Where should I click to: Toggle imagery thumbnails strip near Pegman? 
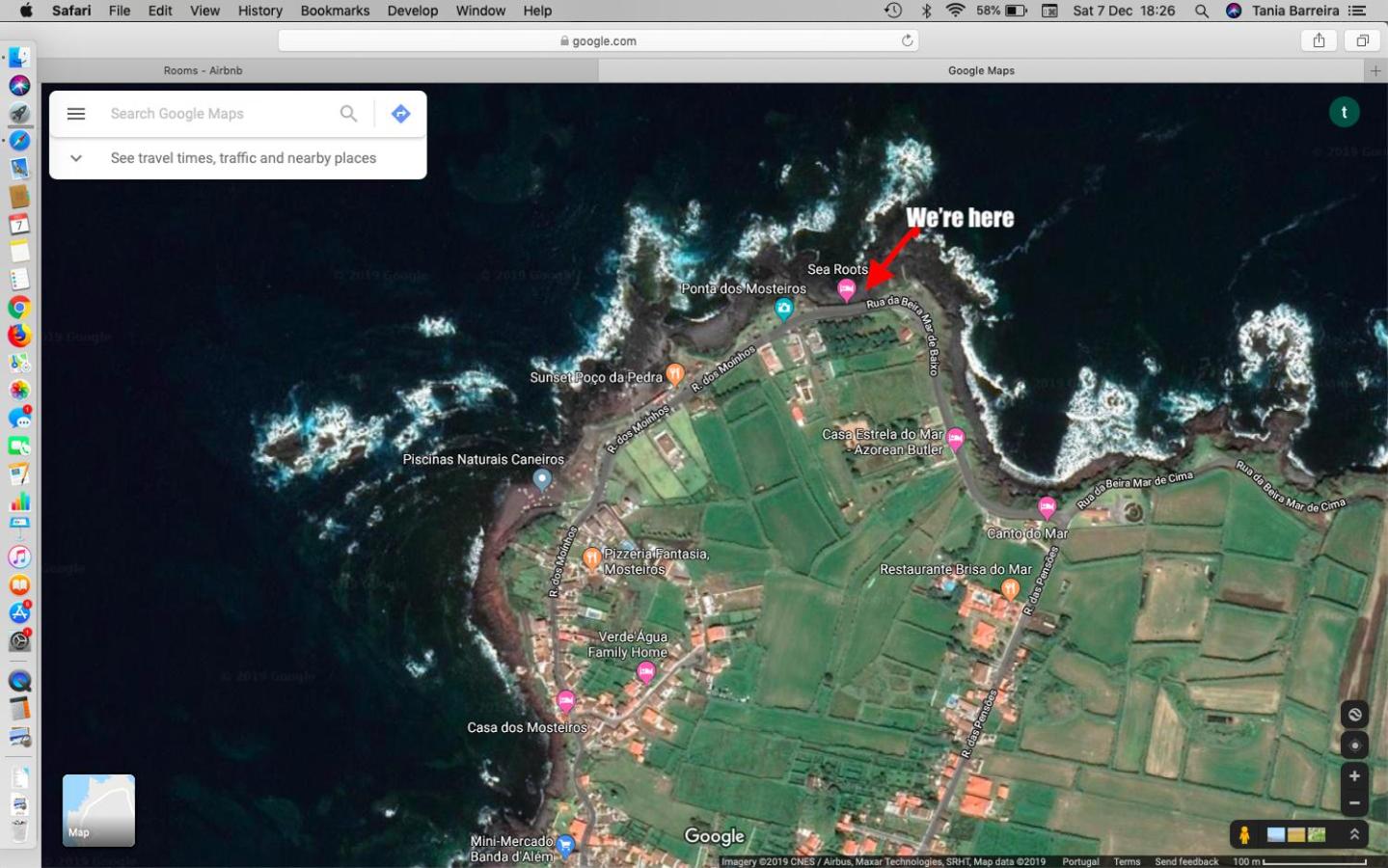(1296, 834)
